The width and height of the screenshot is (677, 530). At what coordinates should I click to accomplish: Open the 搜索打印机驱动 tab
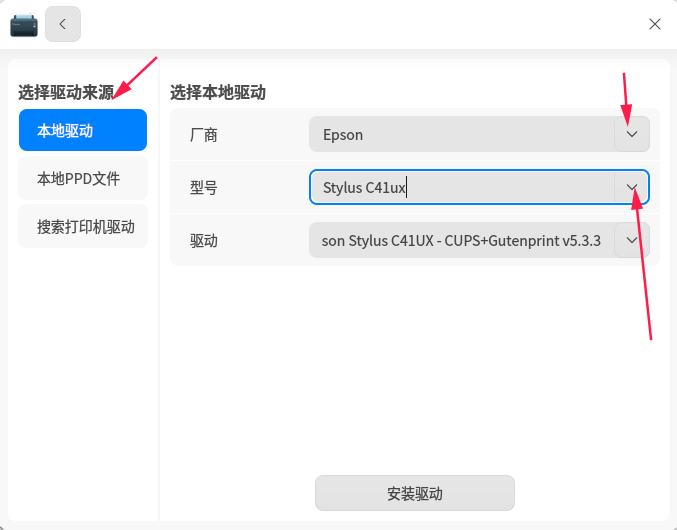click(x=83, y=227)
